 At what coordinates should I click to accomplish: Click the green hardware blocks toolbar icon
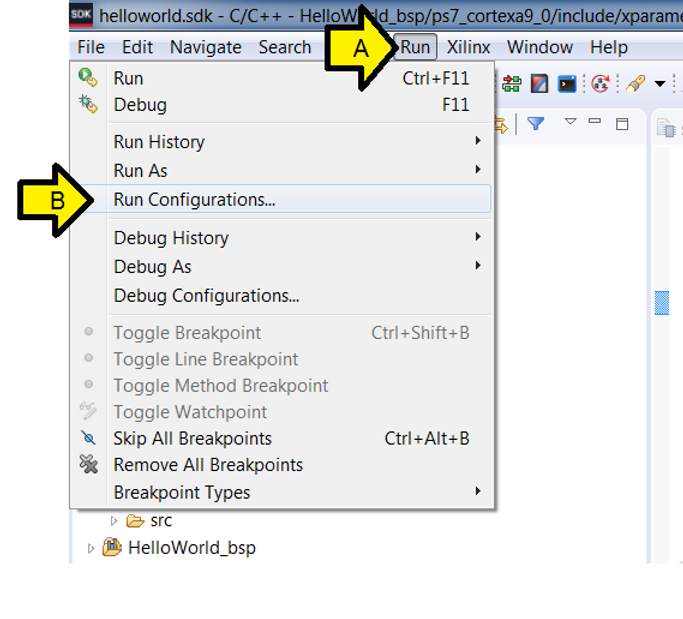coord(513,84)
